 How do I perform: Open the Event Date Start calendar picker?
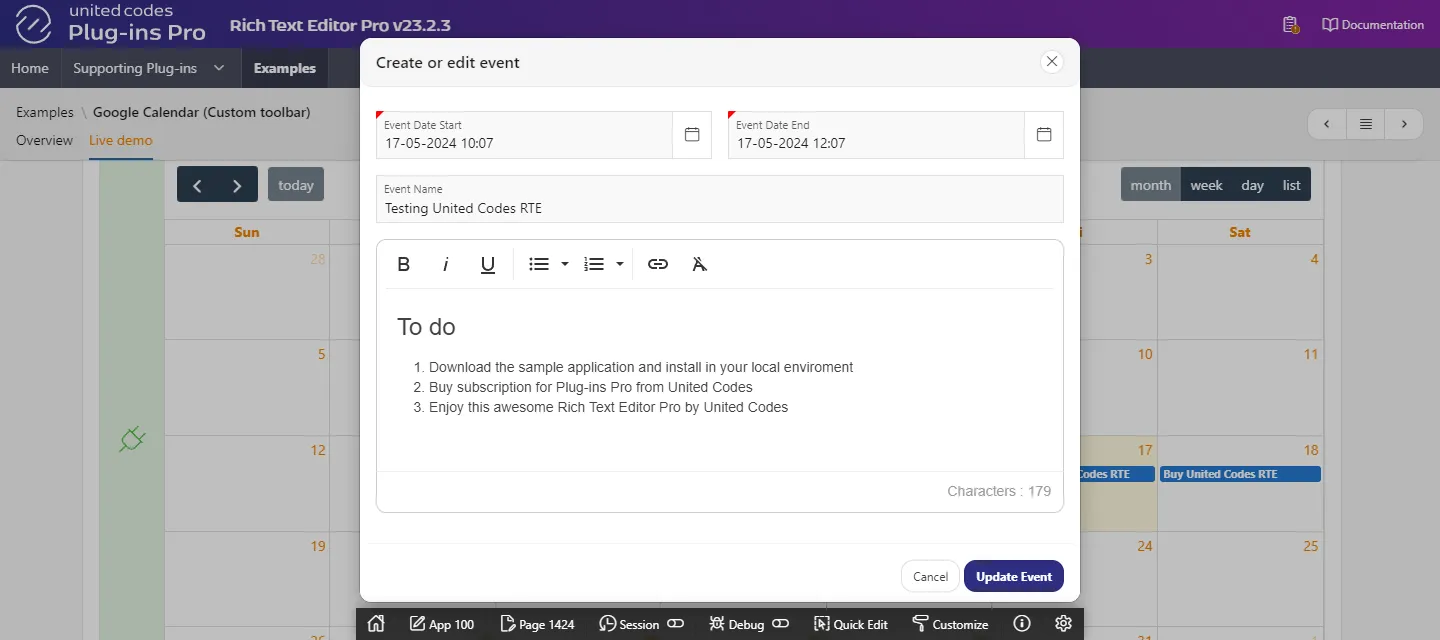(x=692, y=135)
